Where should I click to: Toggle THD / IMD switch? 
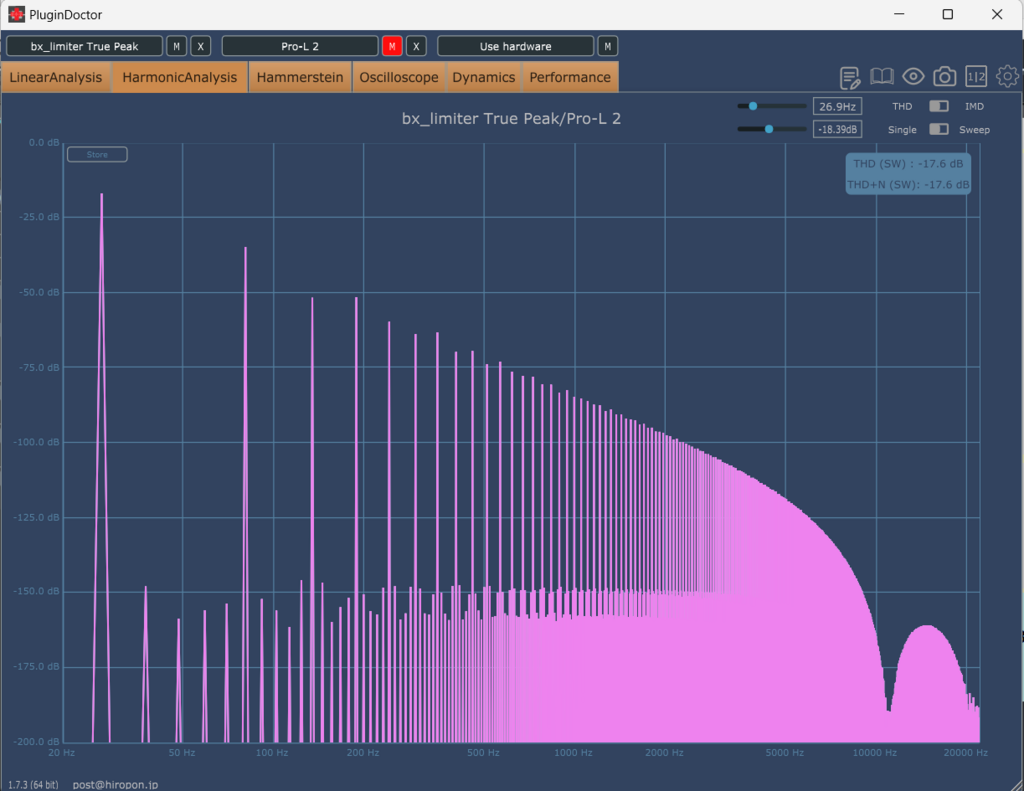click(x=938, y=106)
